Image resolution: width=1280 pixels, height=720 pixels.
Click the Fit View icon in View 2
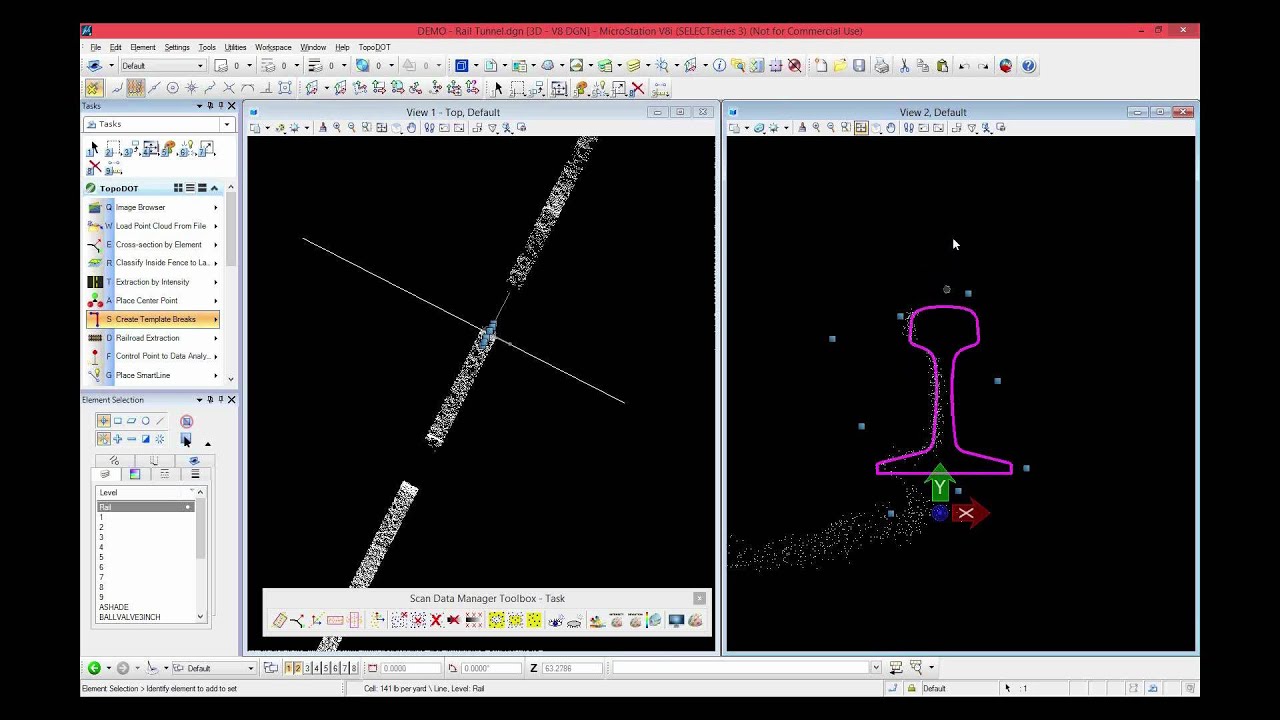(x=861, y=128)
